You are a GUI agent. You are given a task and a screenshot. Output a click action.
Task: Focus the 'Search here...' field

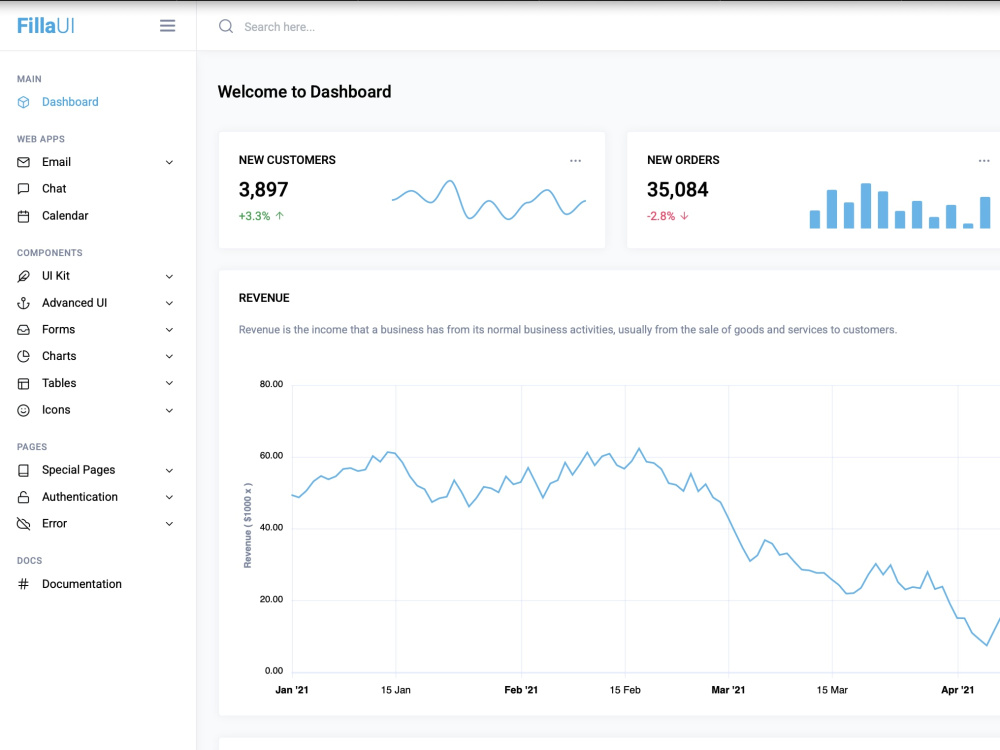[279, 27]
